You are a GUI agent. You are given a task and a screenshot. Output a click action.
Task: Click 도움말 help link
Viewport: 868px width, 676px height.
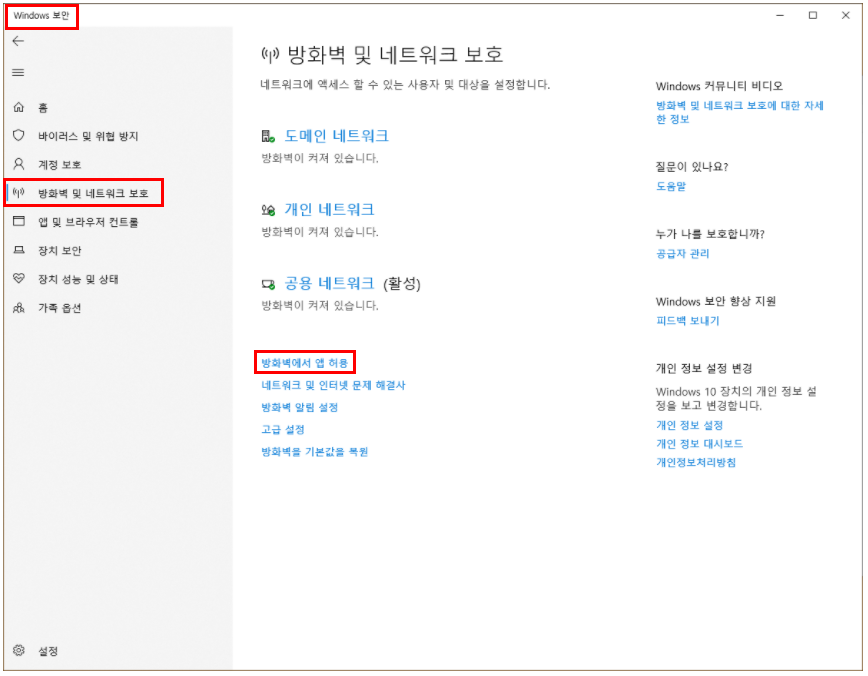pyautogui.click(x=671, y=186)
